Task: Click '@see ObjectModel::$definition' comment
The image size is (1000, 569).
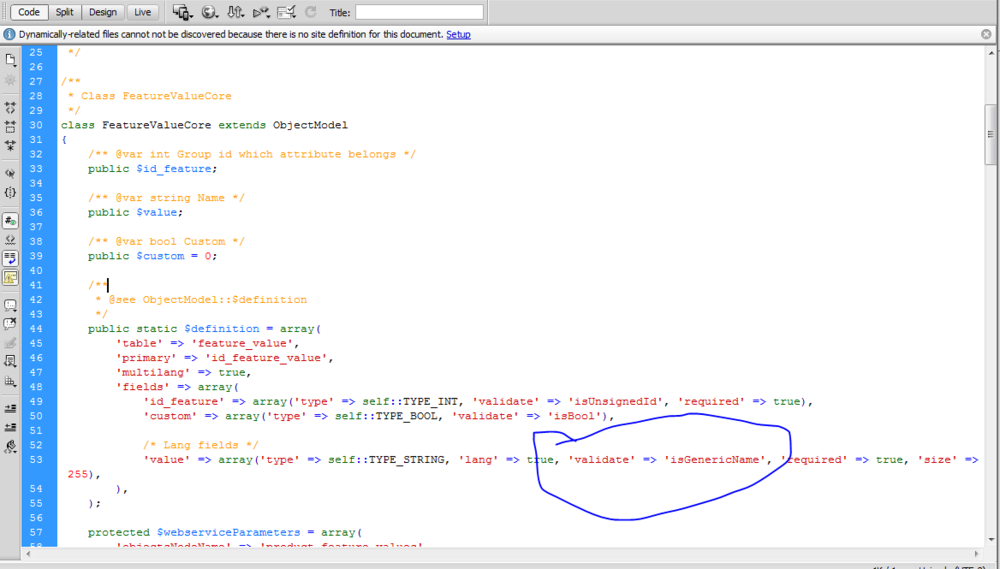Action: click(207, 299)
